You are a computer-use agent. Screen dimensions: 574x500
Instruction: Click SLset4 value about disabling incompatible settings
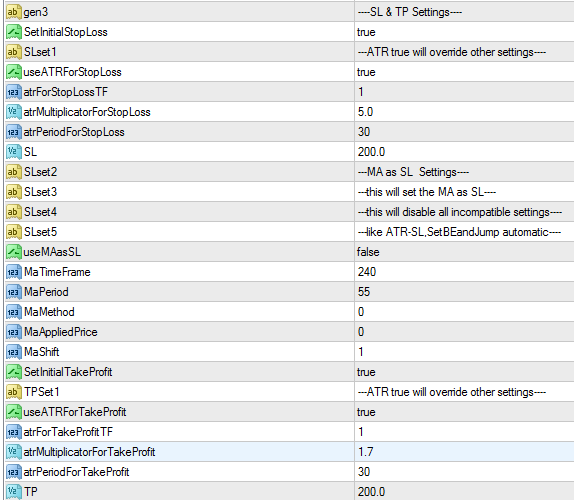[460, 212]
